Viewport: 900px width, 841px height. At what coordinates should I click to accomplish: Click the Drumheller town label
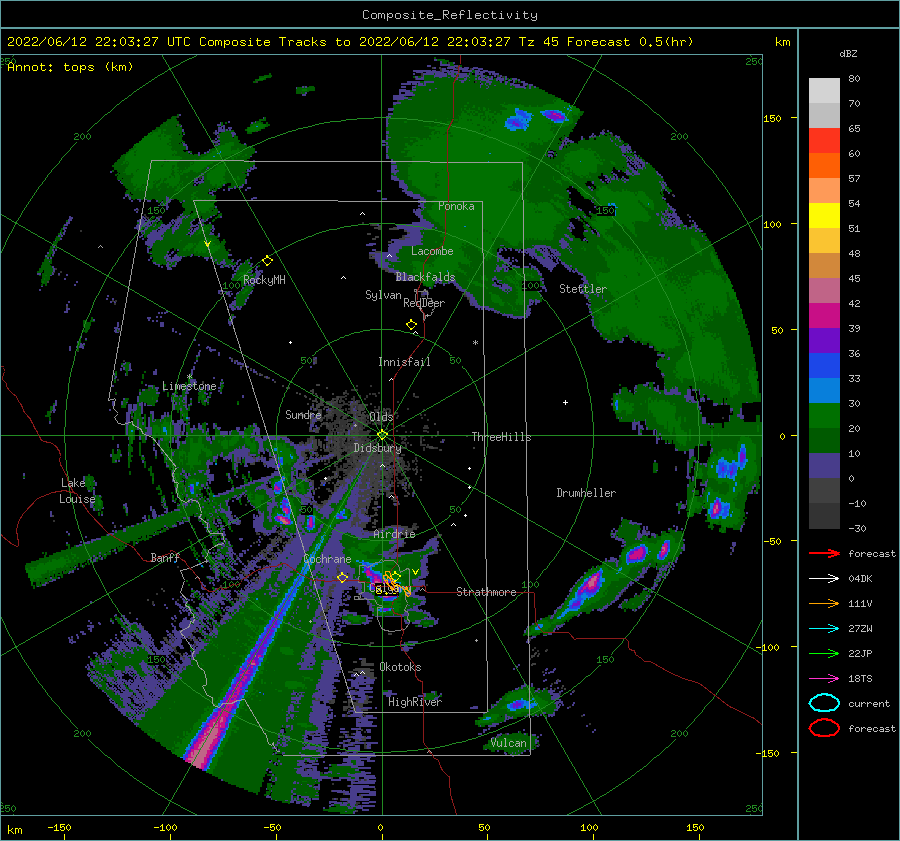[586, 493]
